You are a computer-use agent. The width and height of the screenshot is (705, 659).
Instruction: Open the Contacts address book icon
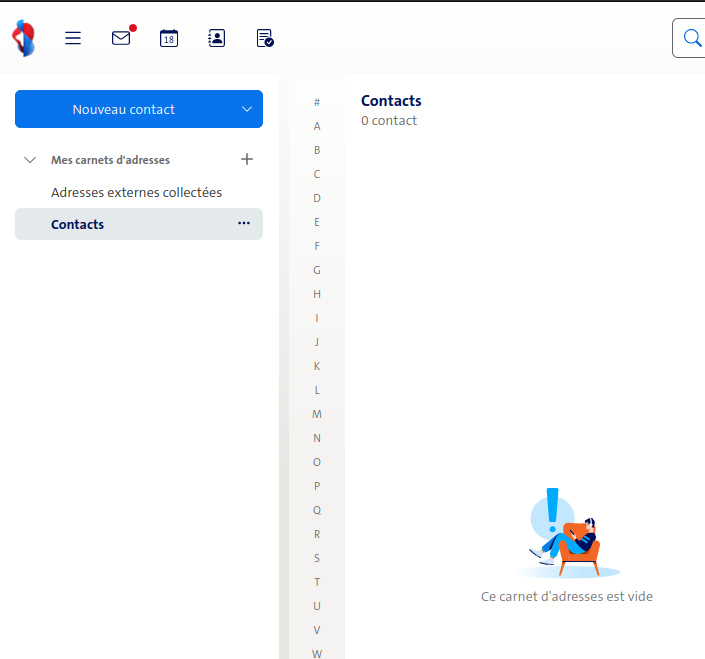point(217,38)
